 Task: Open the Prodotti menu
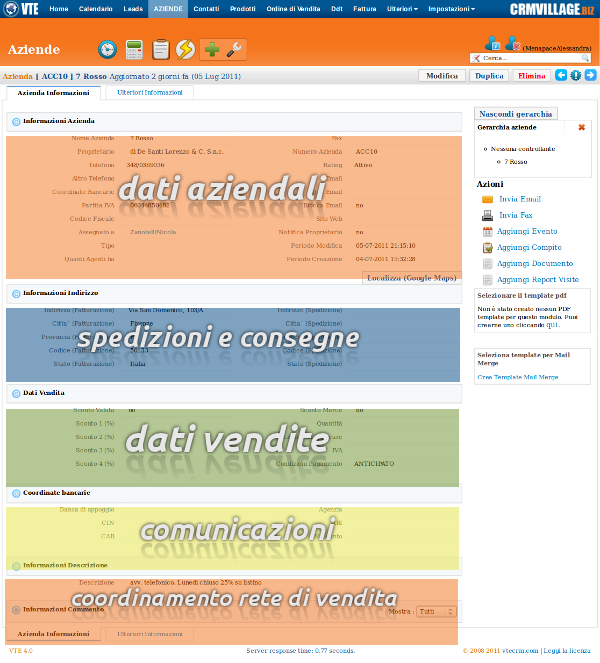pos(243,8)
